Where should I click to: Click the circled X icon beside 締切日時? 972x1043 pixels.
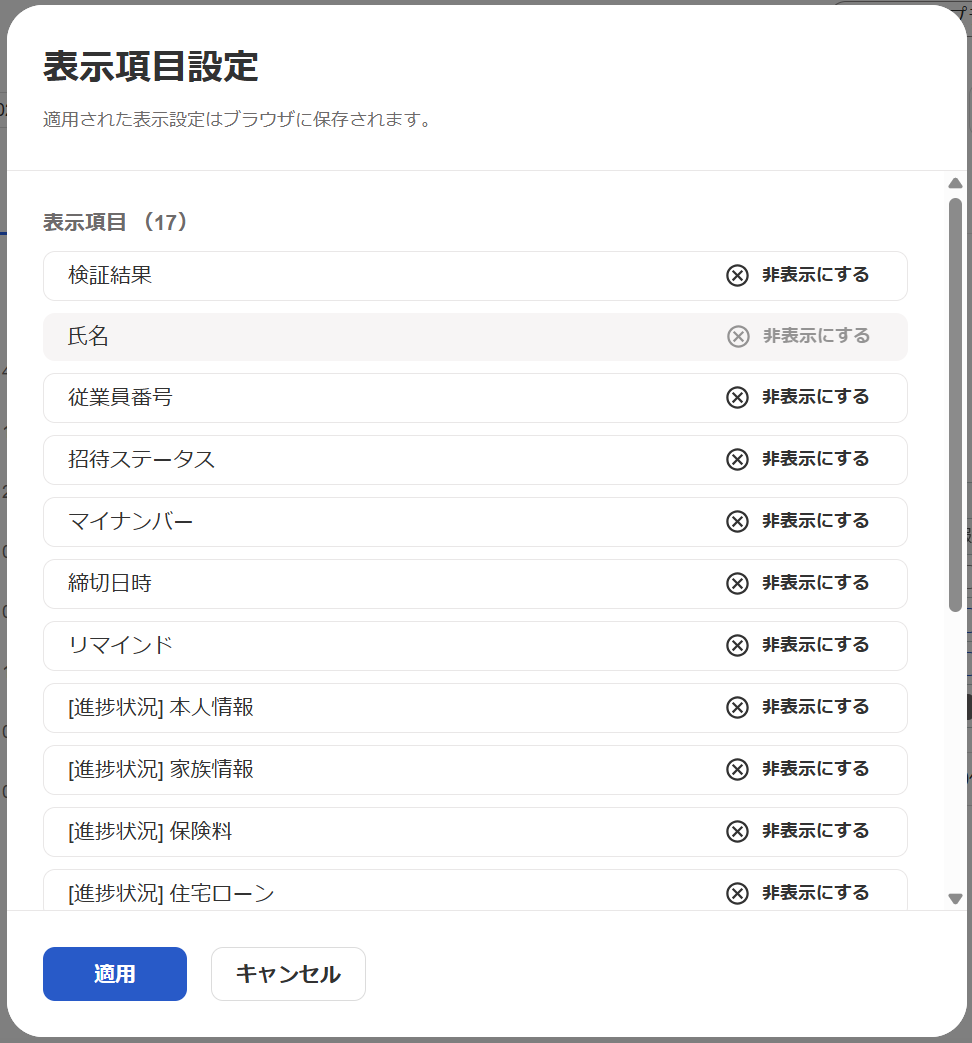737,583
